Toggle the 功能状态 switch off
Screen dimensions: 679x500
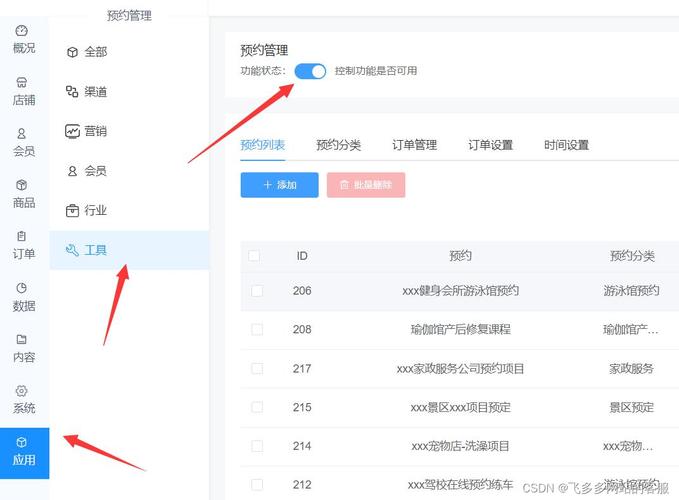(310, 71)
